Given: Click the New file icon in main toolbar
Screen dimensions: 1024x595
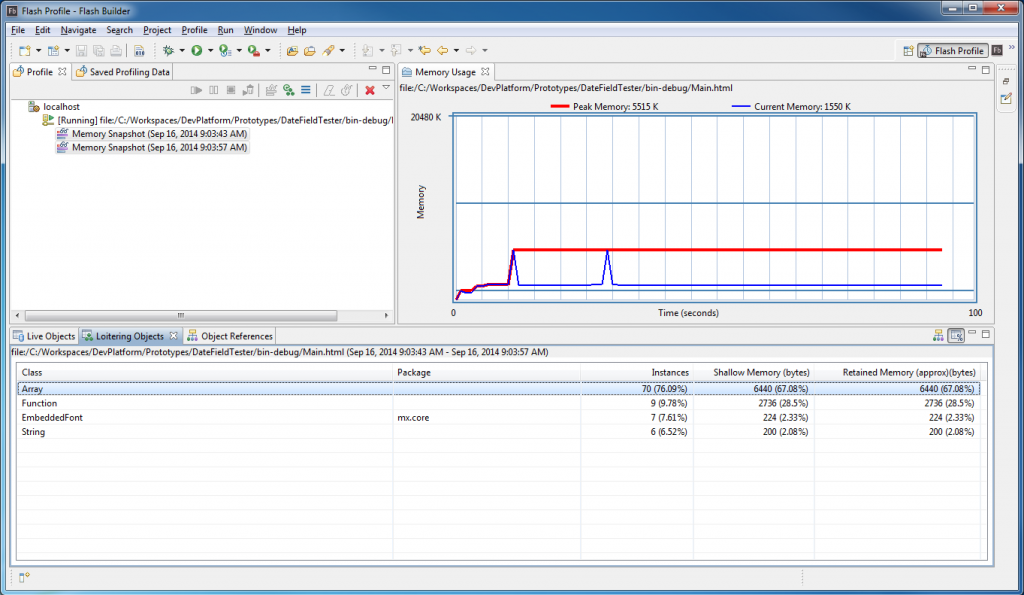Looking at the screenshot, I should 24,50.
